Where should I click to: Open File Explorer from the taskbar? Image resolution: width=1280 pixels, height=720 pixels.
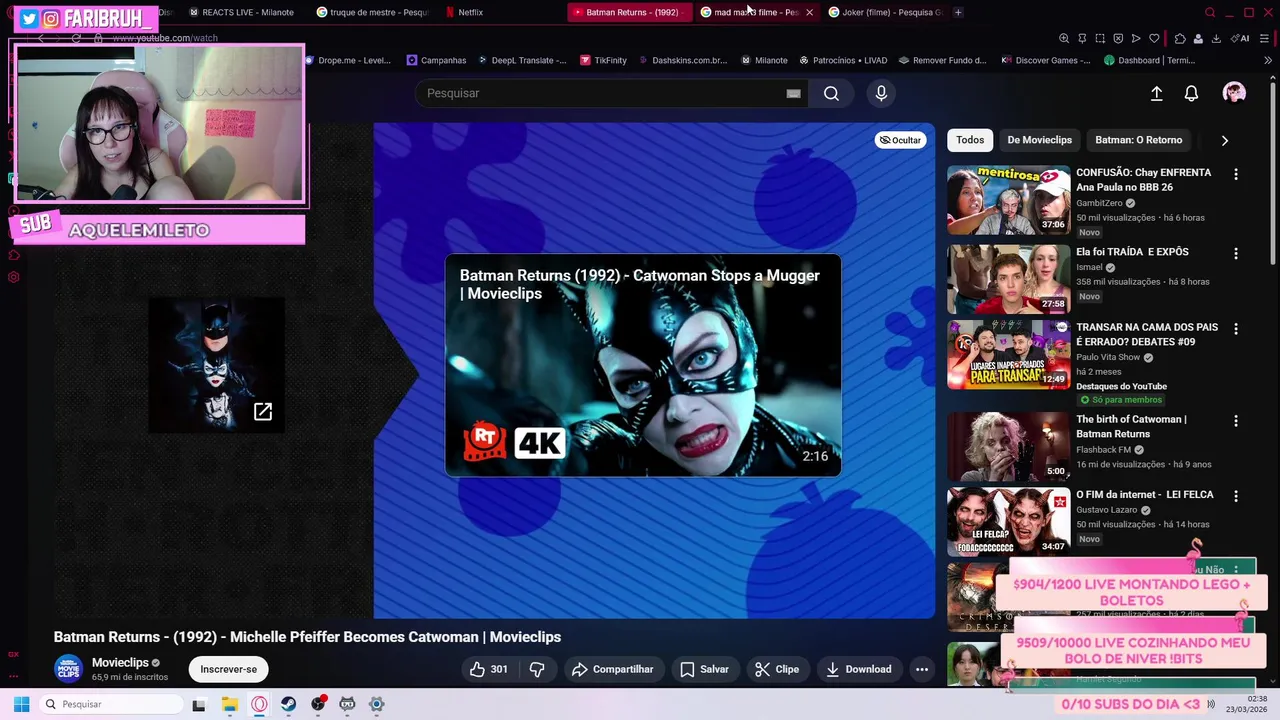pos(229,704)
